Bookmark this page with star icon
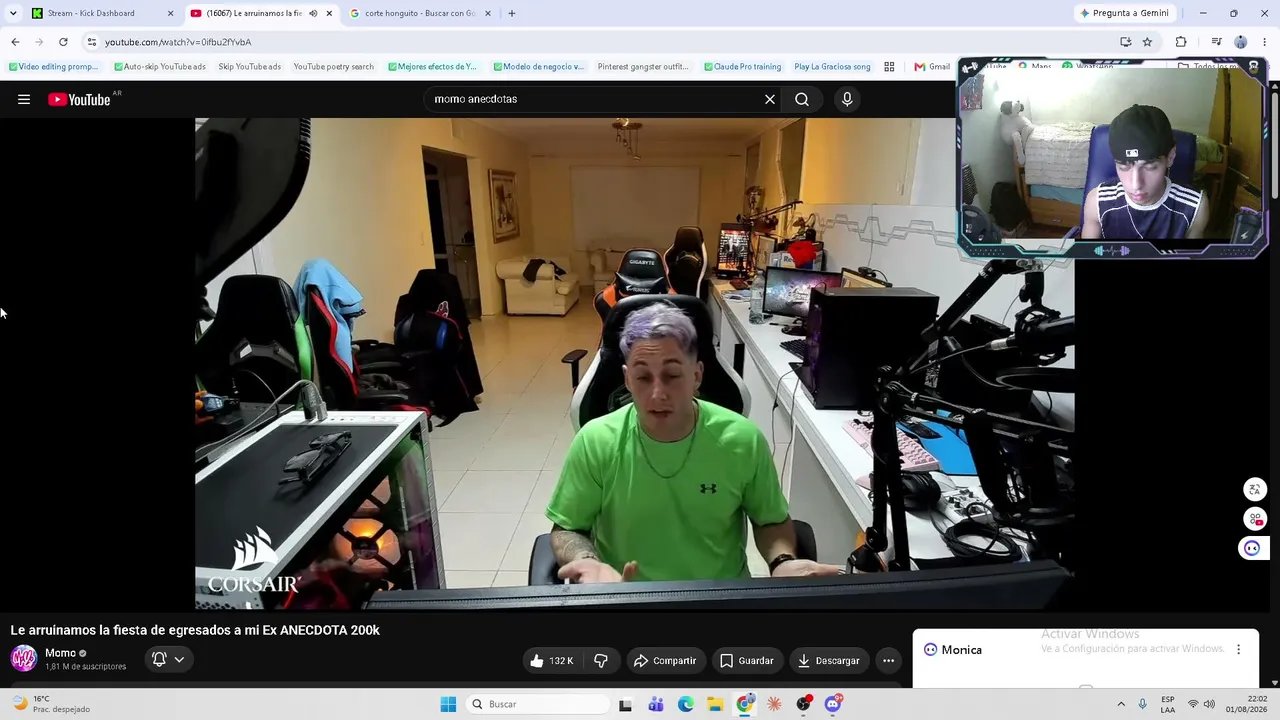 click(1147, 42)
